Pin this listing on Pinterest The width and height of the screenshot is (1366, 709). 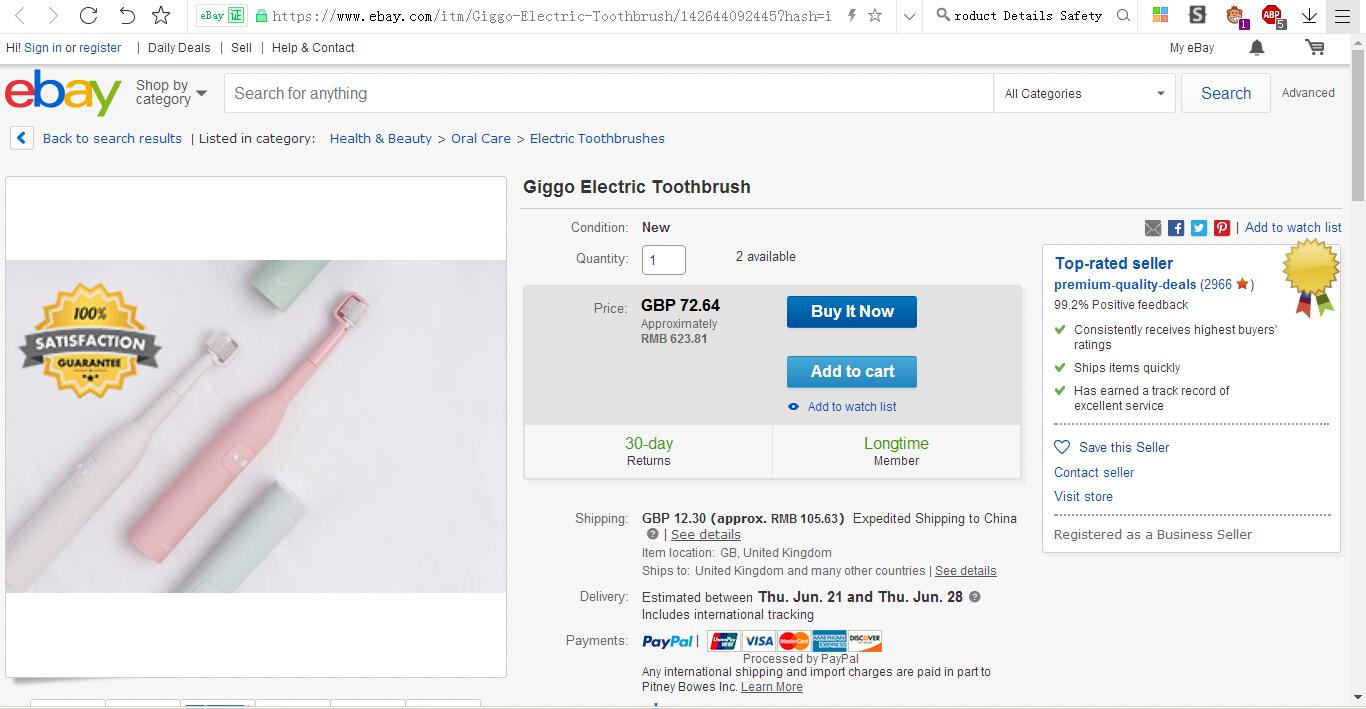pos(1222,228)
